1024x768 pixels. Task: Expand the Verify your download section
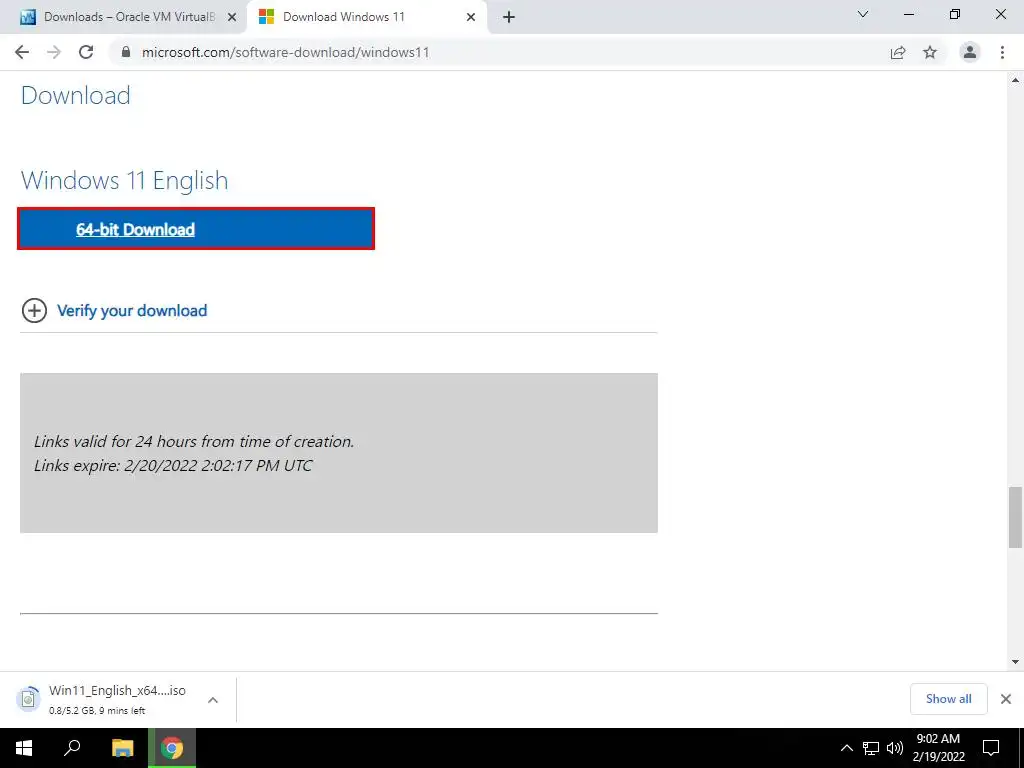point(34,311)
